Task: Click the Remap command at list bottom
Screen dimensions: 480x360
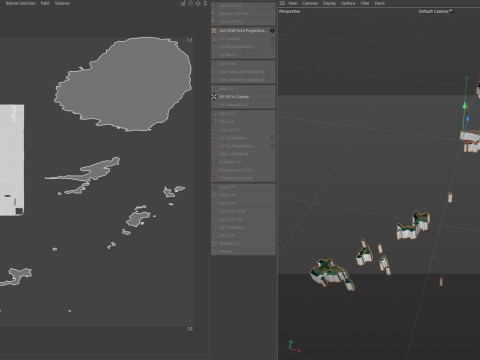Action: (x=243, y=251)
